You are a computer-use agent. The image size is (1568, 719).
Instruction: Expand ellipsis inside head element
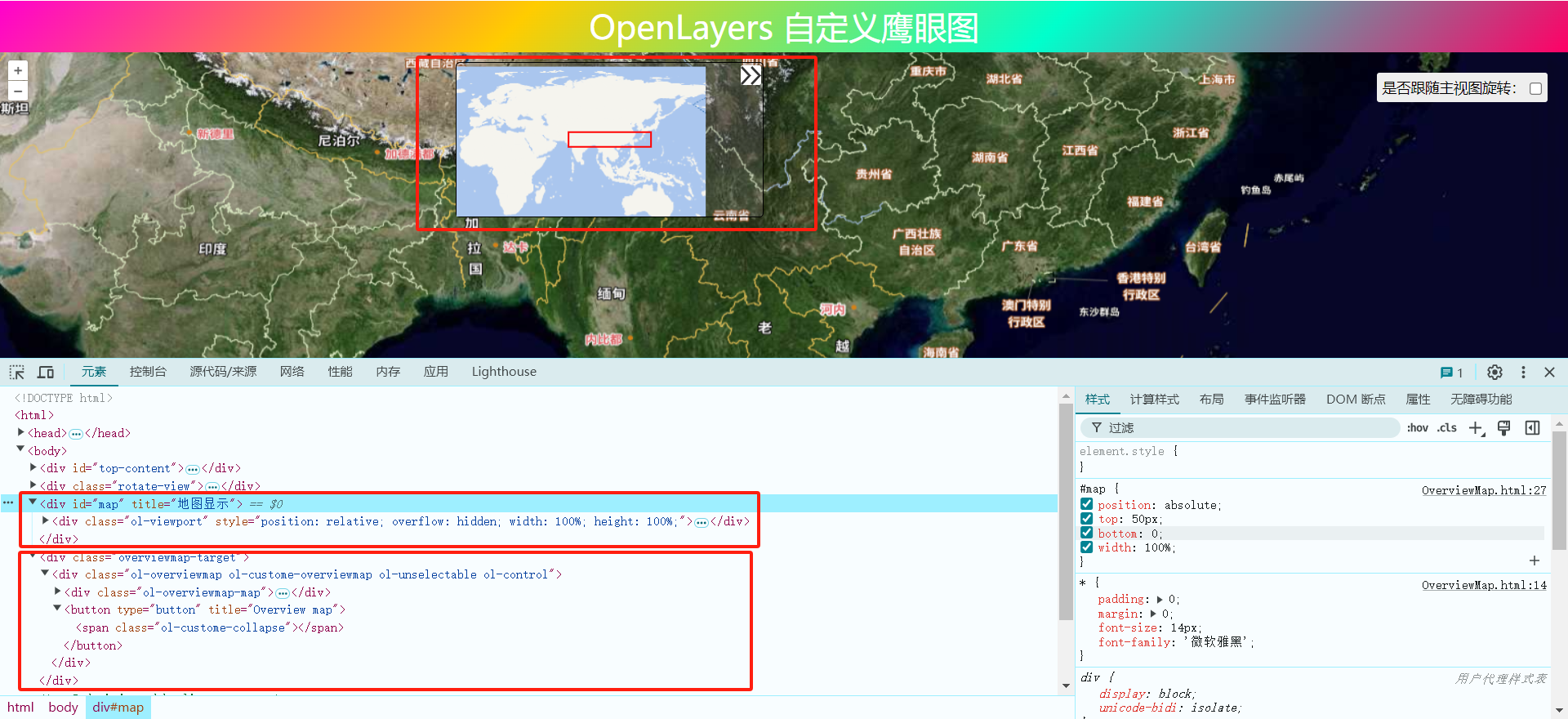click(x=76, y=434)
